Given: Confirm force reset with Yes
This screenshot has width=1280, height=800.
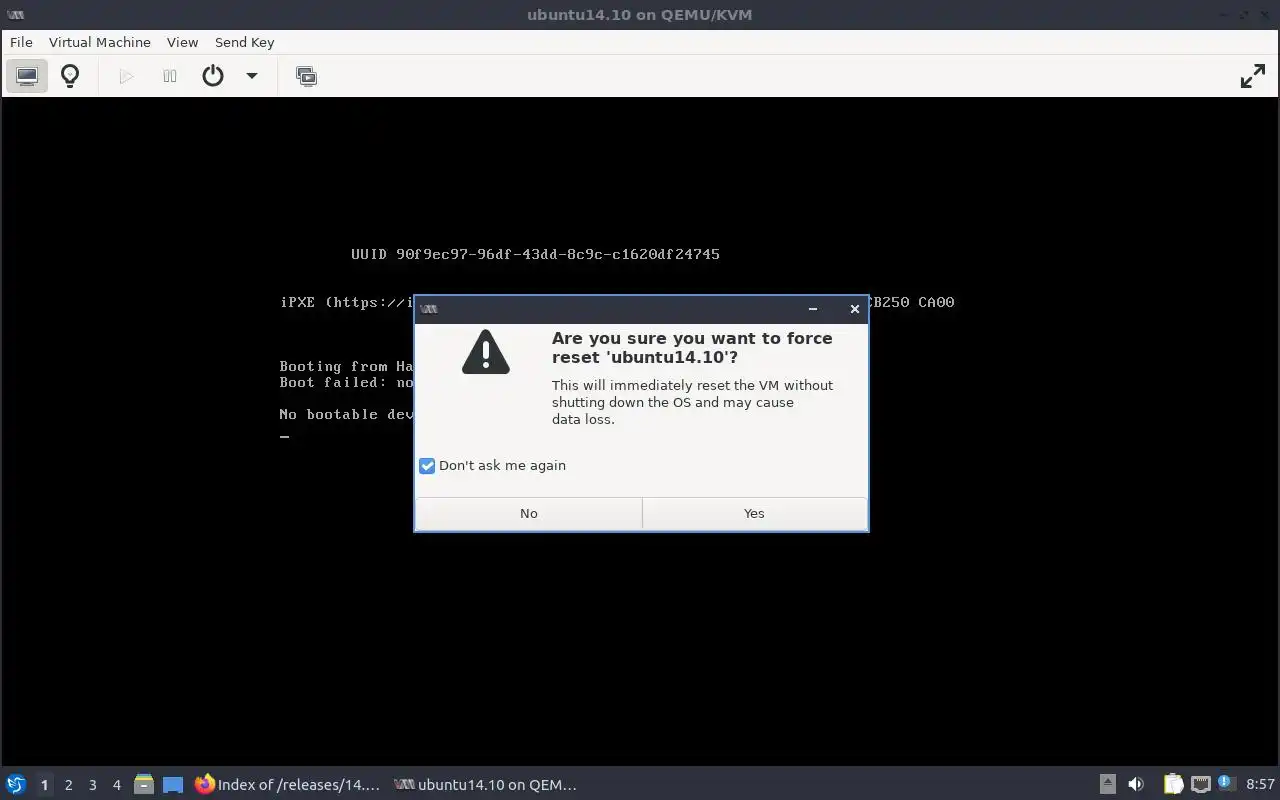Looking at the screenshot, I should [x=754, y=513].
